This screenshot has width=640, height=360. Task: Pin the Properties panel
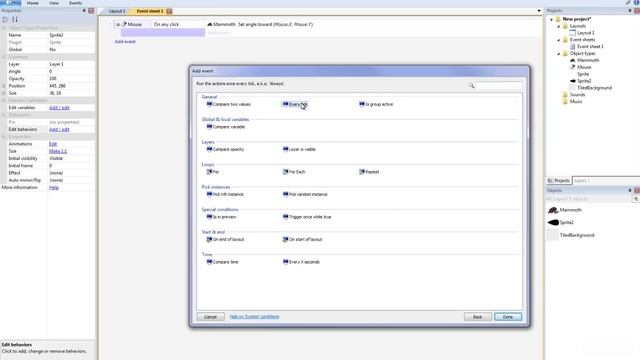tap(84, 11)
